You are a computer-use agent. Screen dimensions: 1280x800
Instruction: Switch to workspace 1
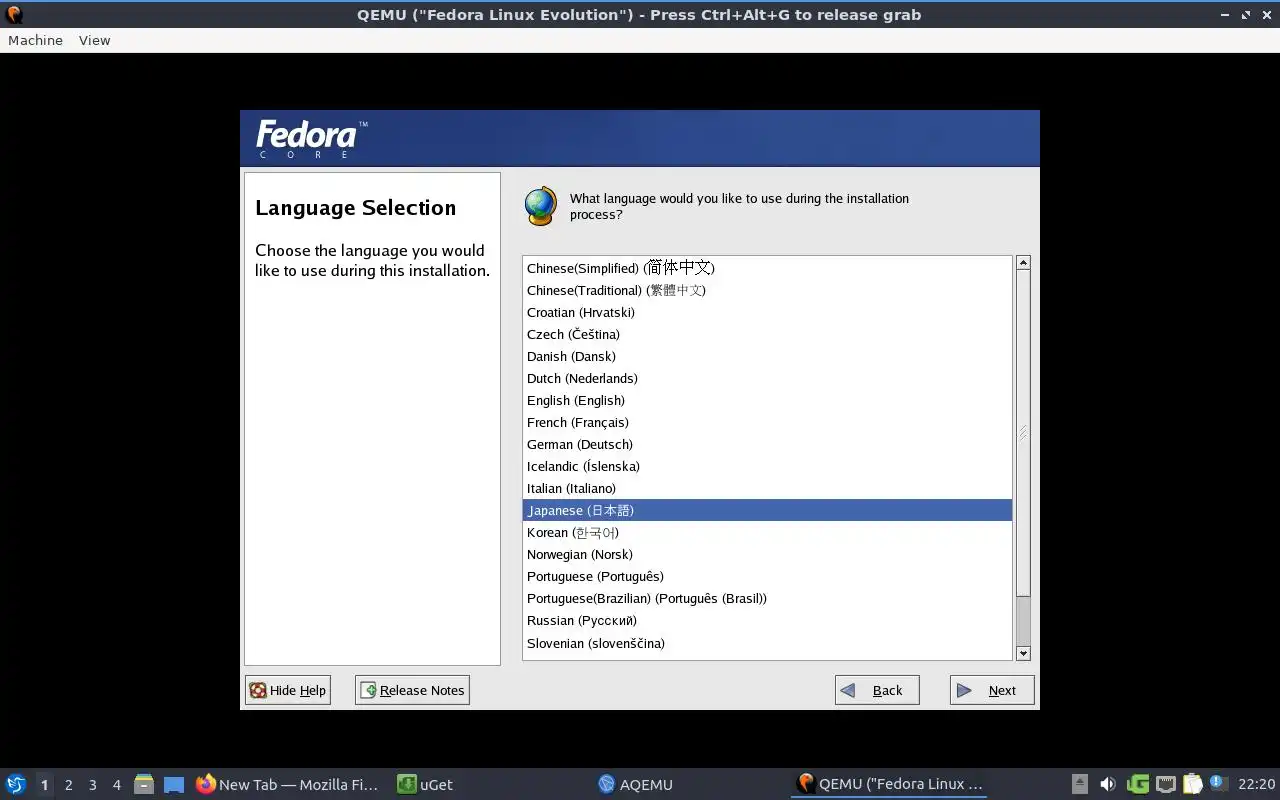44,785
